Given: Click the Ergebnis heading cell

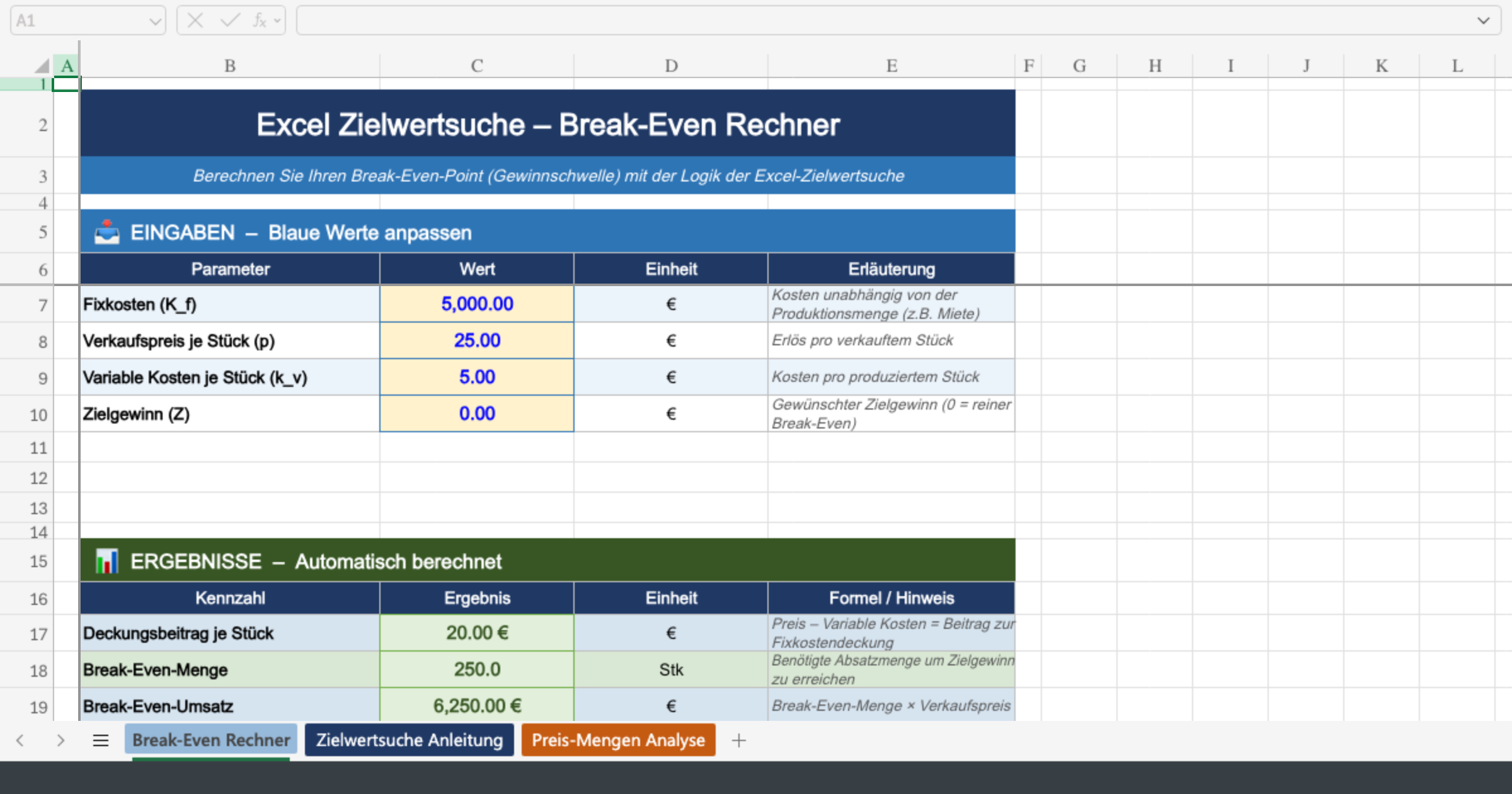Looking at the screenshot, I should click(x=477, y=598).
